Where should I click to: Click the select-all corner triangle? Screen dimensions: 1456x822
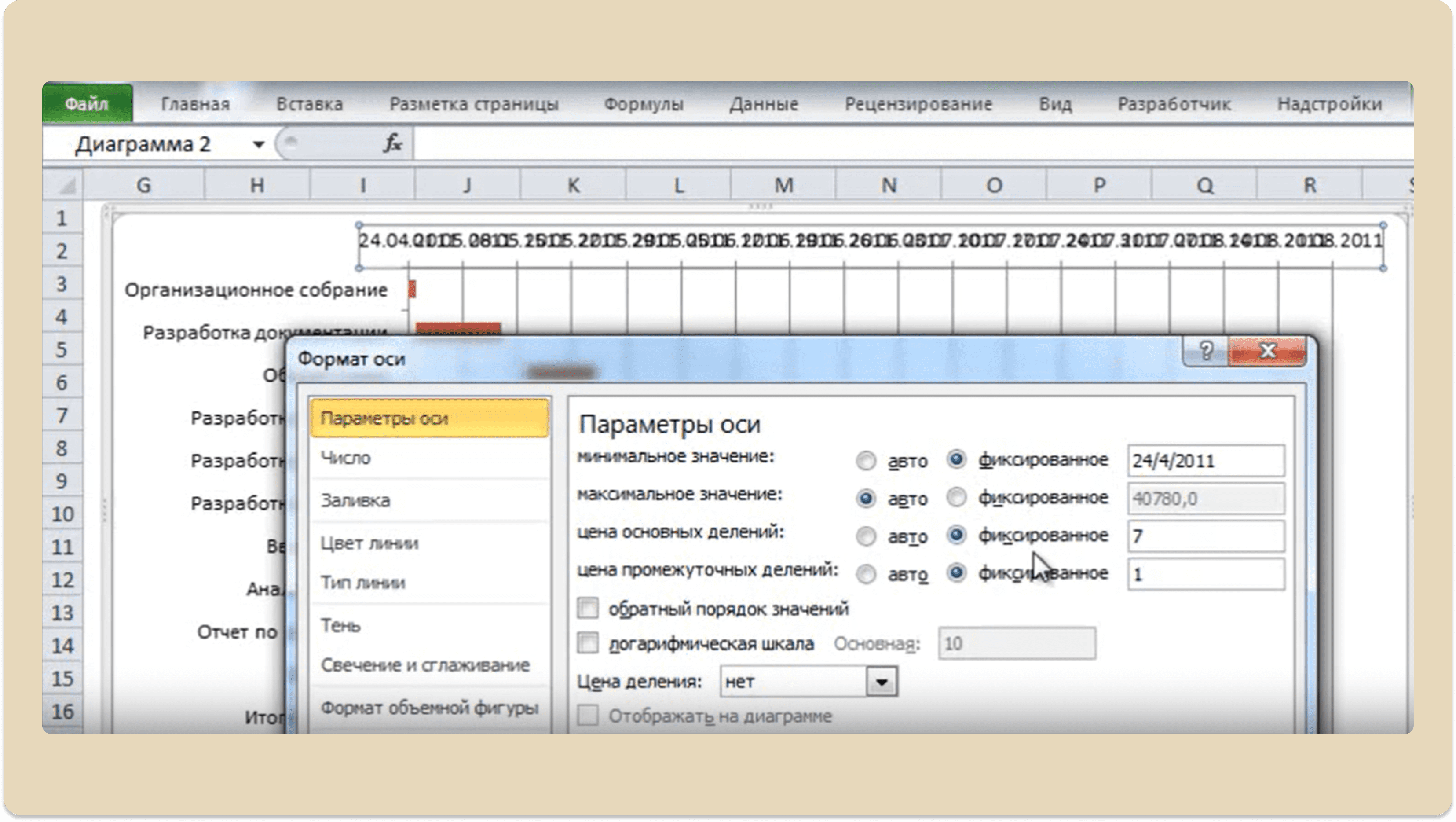(63, 185)
